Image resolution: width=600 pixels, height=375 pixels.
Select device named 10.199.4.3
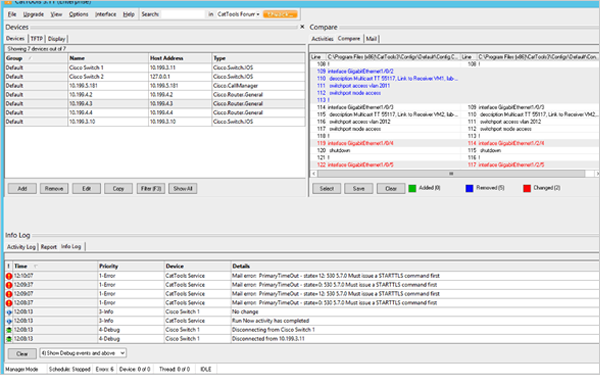[155, 104]
